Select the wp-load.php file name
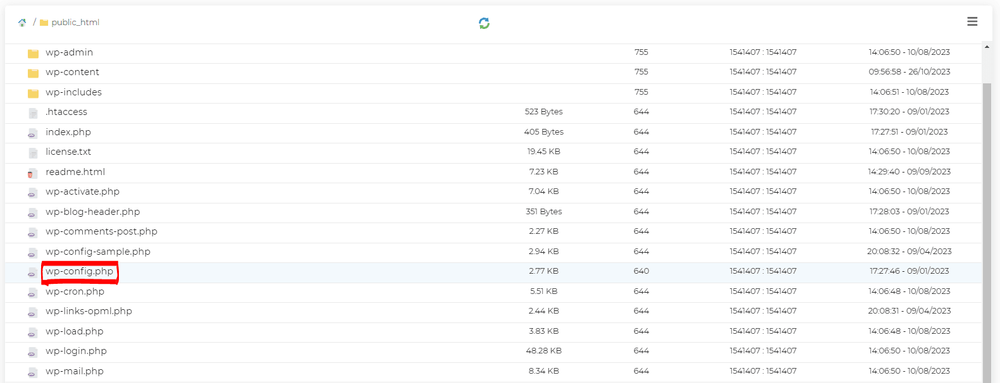 74,331
